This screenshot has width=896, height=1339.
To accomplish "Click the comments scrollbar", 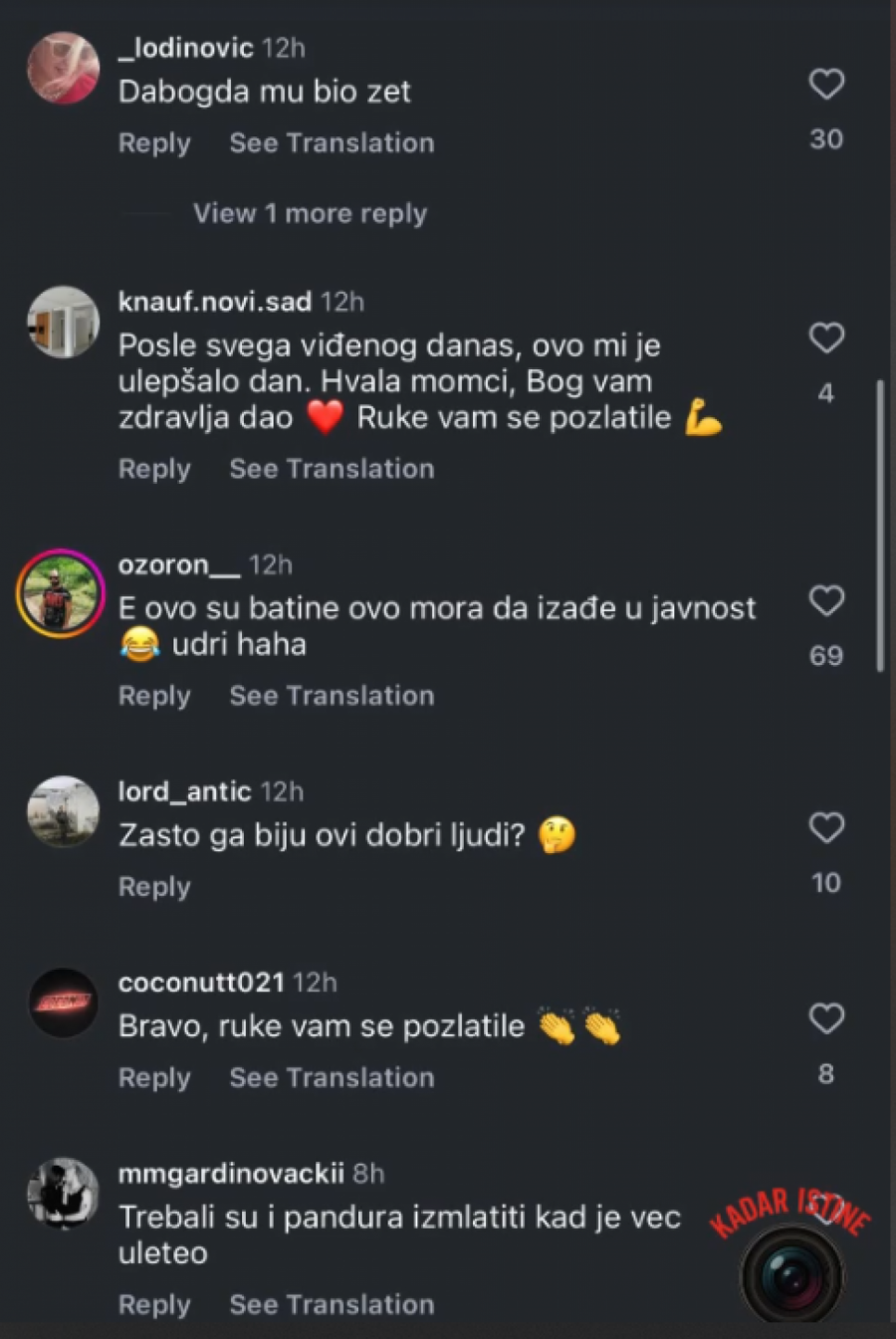I will pyautogui.click(x=880, y=526).
